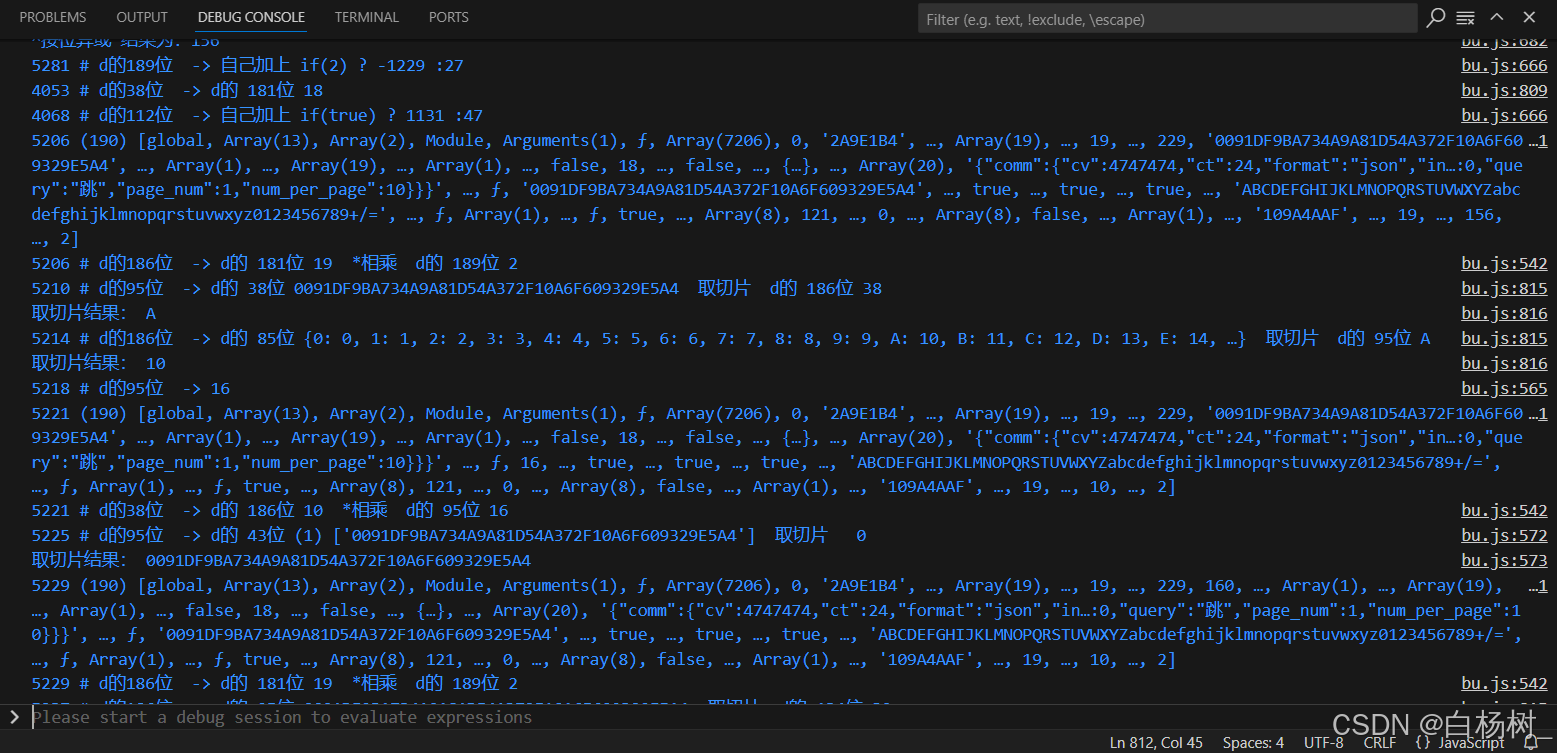Open bu.js:542 link on row 5206
This screenshot has height=753, width=1557.
[x=1504, y=263]
